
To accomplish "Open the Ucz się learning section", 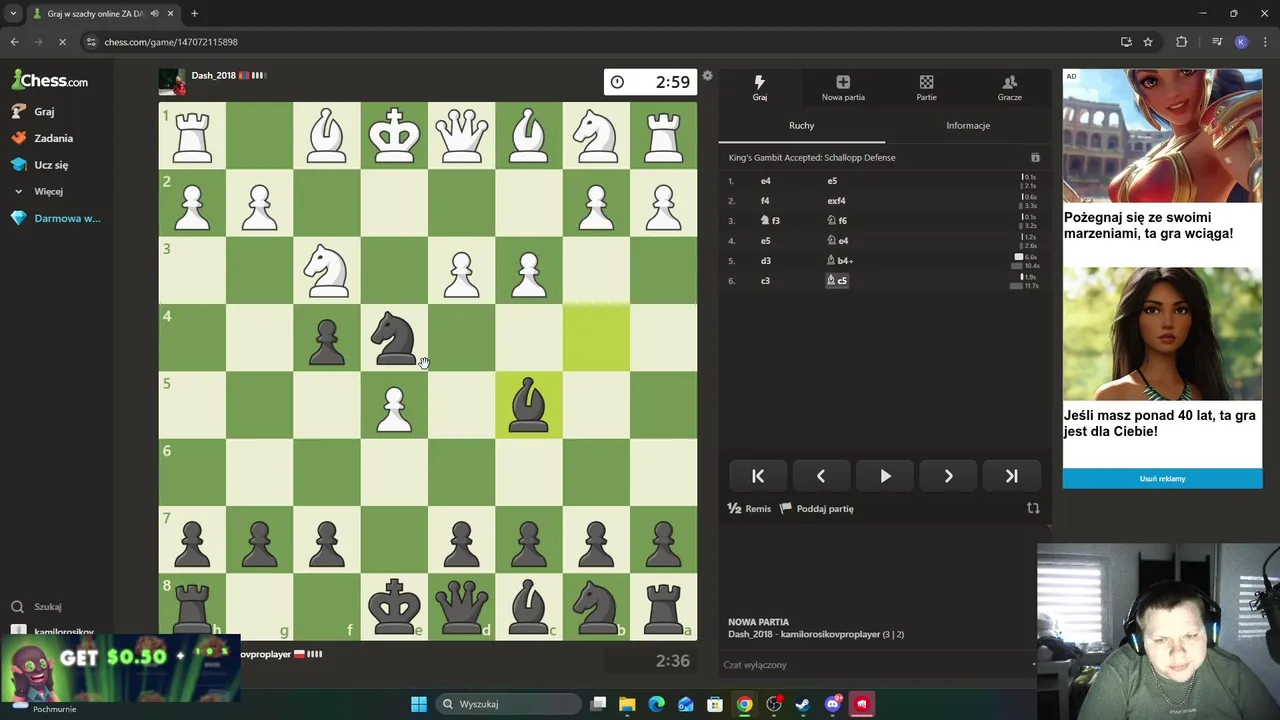I will tap(41, 164).
